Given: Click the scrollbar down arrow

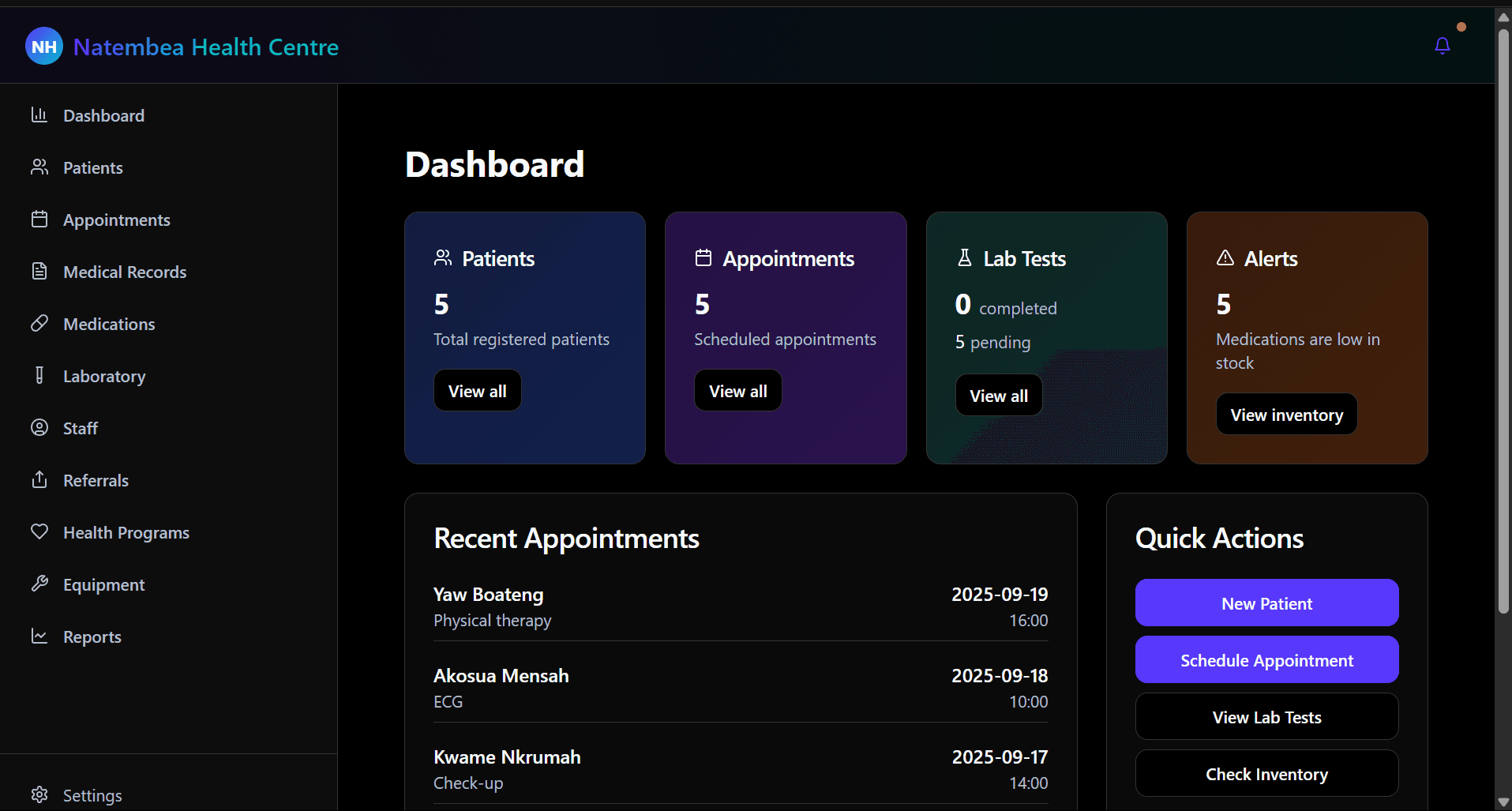Looking at the screenshot, I should click(1503, 802).
